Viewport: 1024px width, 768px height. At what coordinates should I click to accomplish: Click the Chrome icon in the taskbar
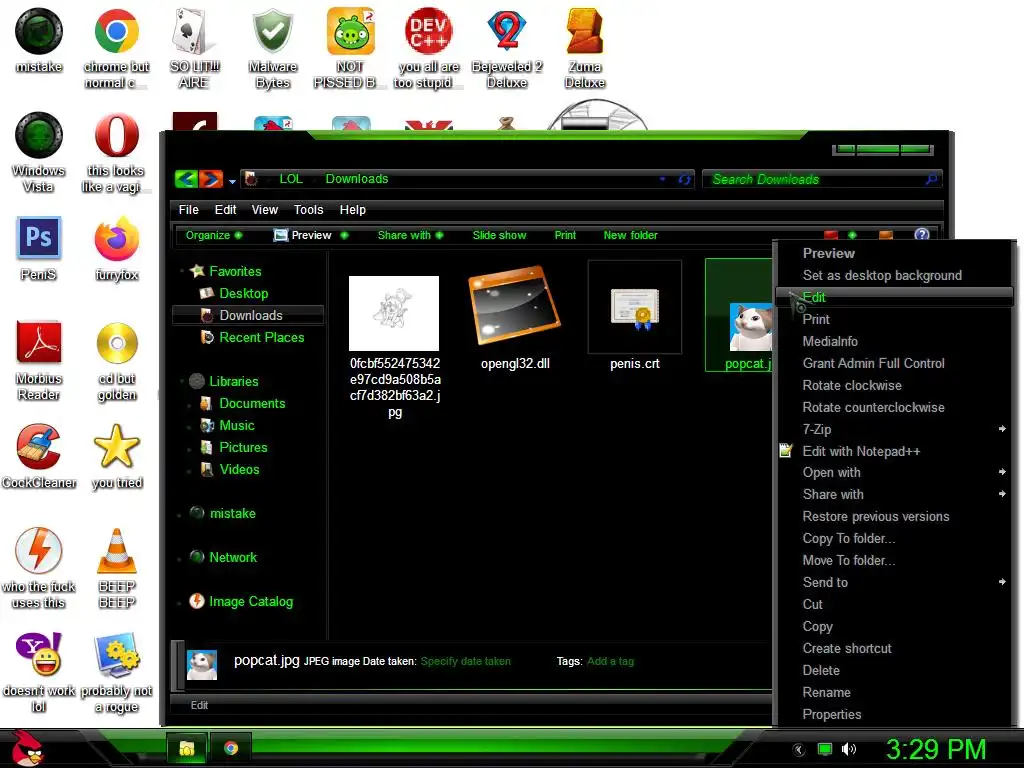[231, 748]
